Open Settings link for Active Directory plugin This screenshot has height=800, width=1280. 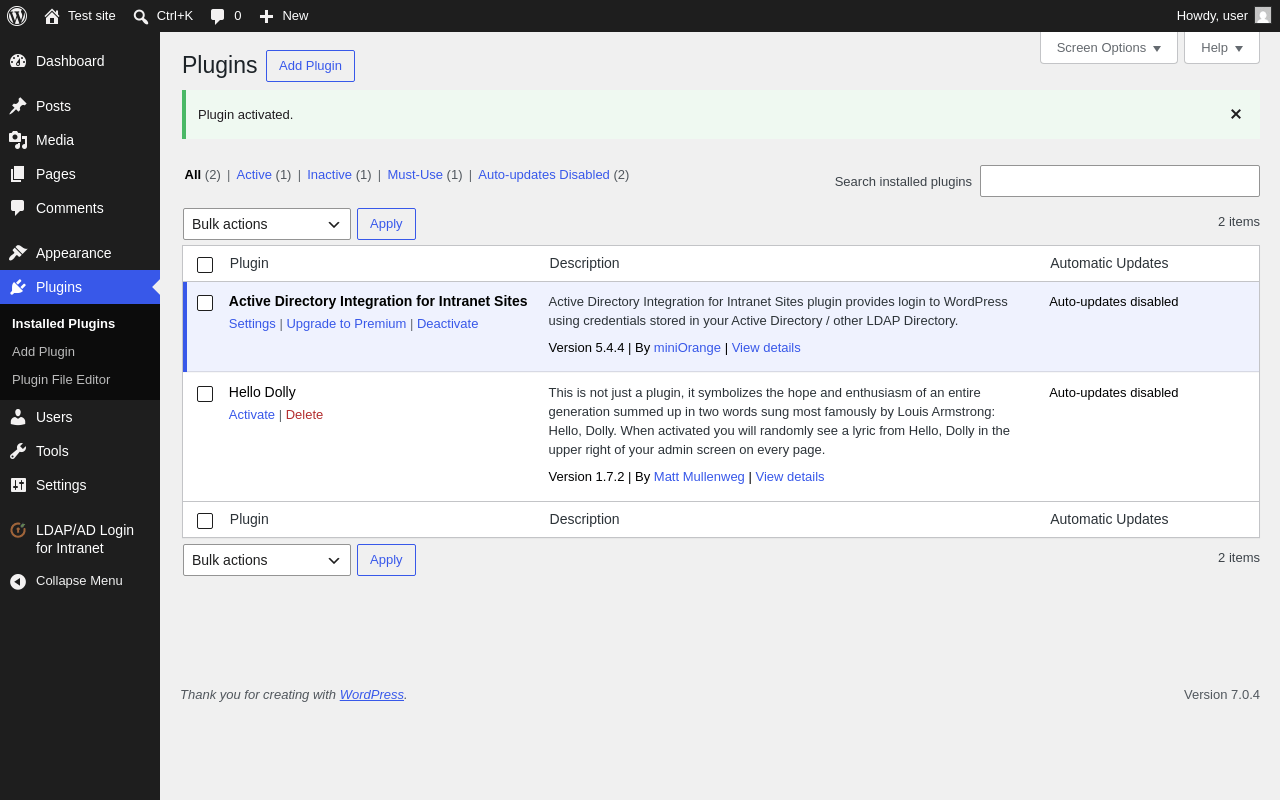coord(252,324)
